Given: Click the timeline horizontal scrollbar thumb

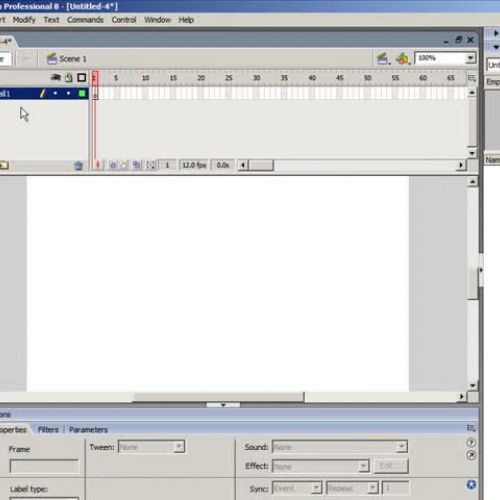Looking at the screenshot, I should pyautogui.click(x=262, y=165).
